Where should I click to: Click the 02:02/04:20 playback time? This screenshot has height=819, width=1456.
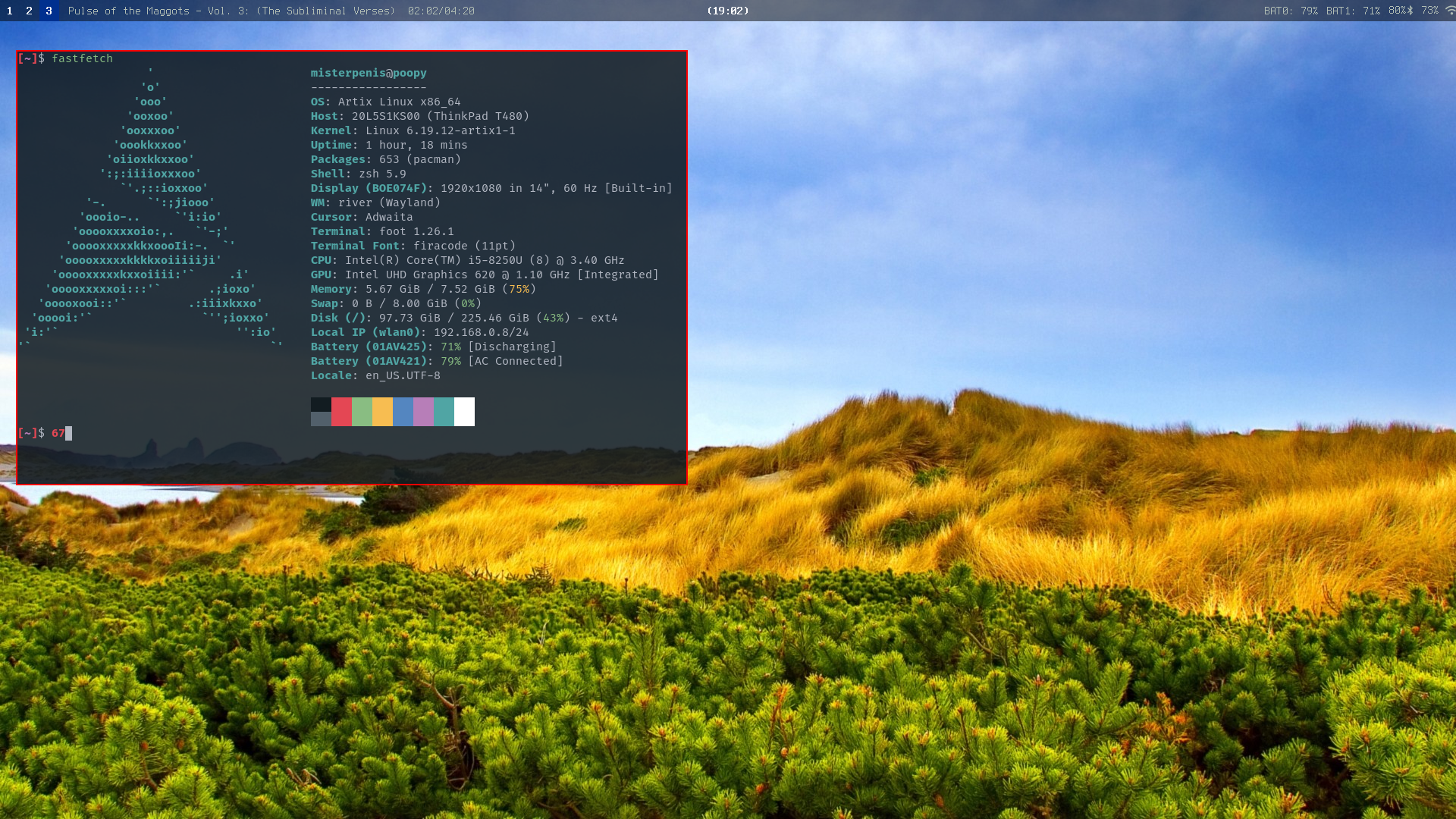[441, 11]
